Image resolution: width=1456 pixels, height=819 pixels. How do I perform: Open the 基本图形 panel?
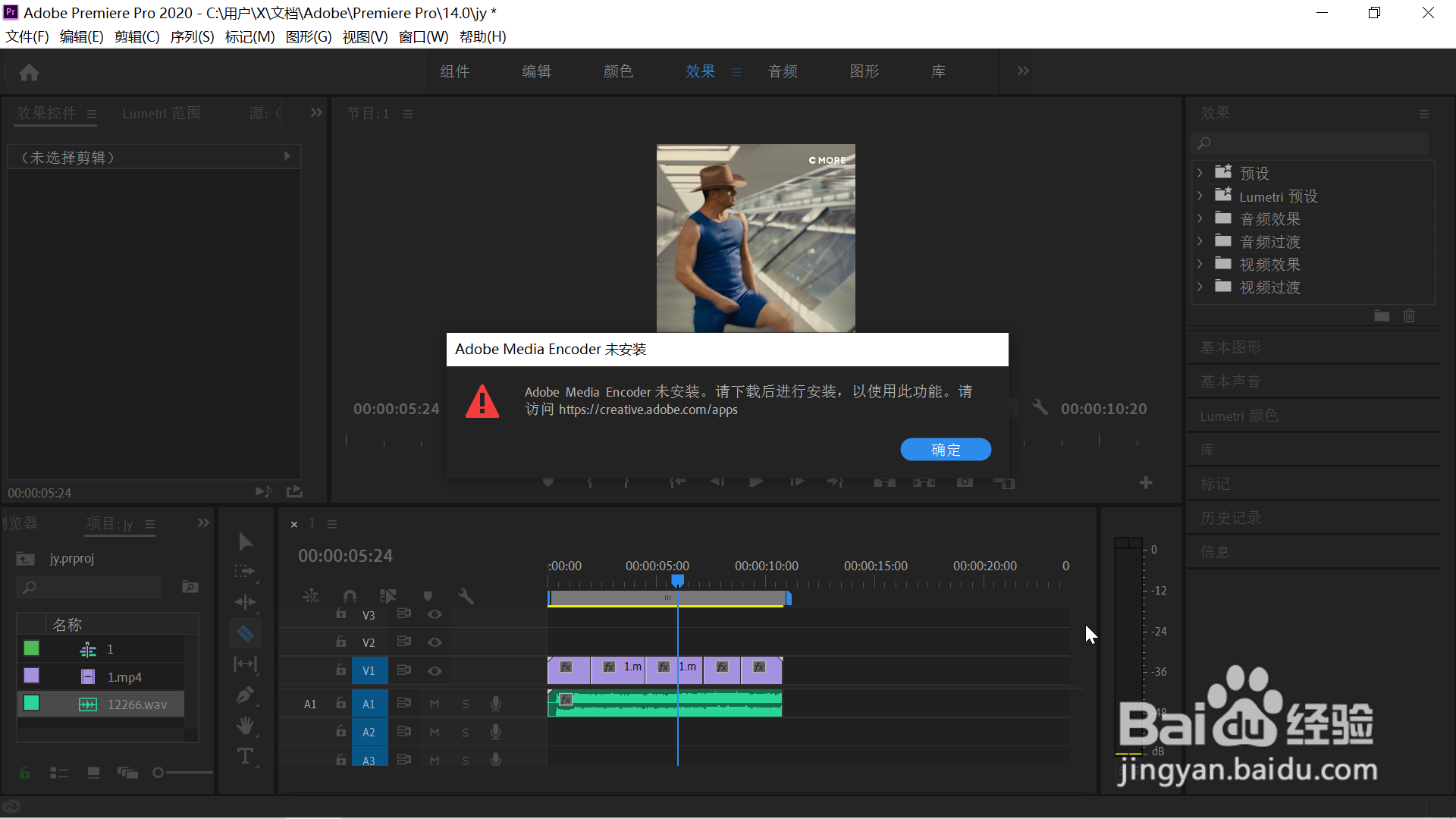point(1230,347)
